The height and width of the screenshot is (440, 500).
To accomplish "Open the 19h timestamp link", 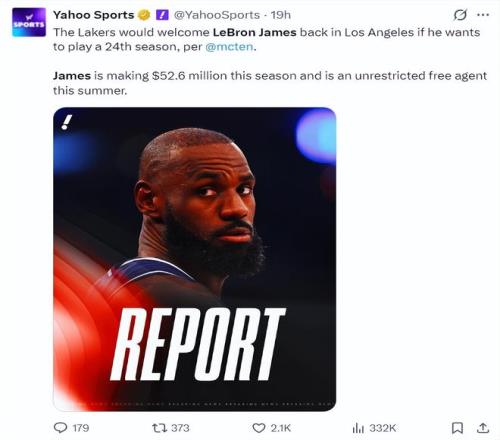I will [x=281, y=15].
